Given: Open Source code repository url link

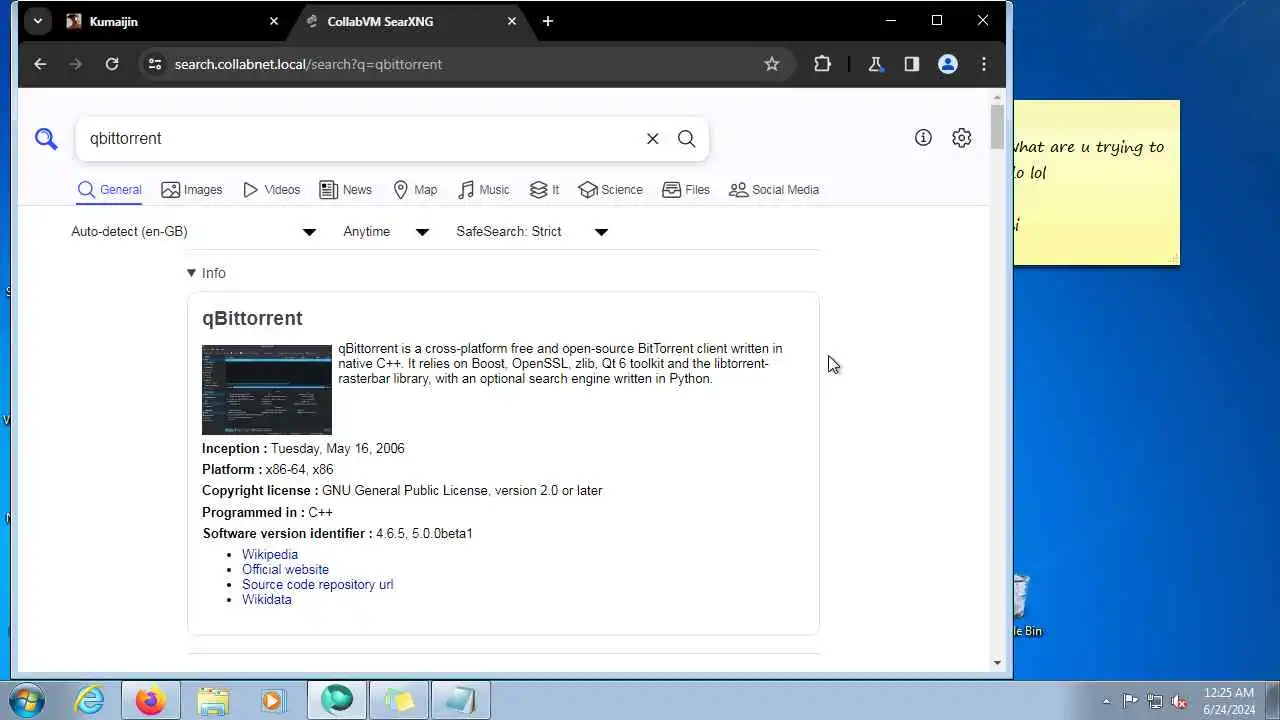Looking at the screenshot, I should pos(317,584).
